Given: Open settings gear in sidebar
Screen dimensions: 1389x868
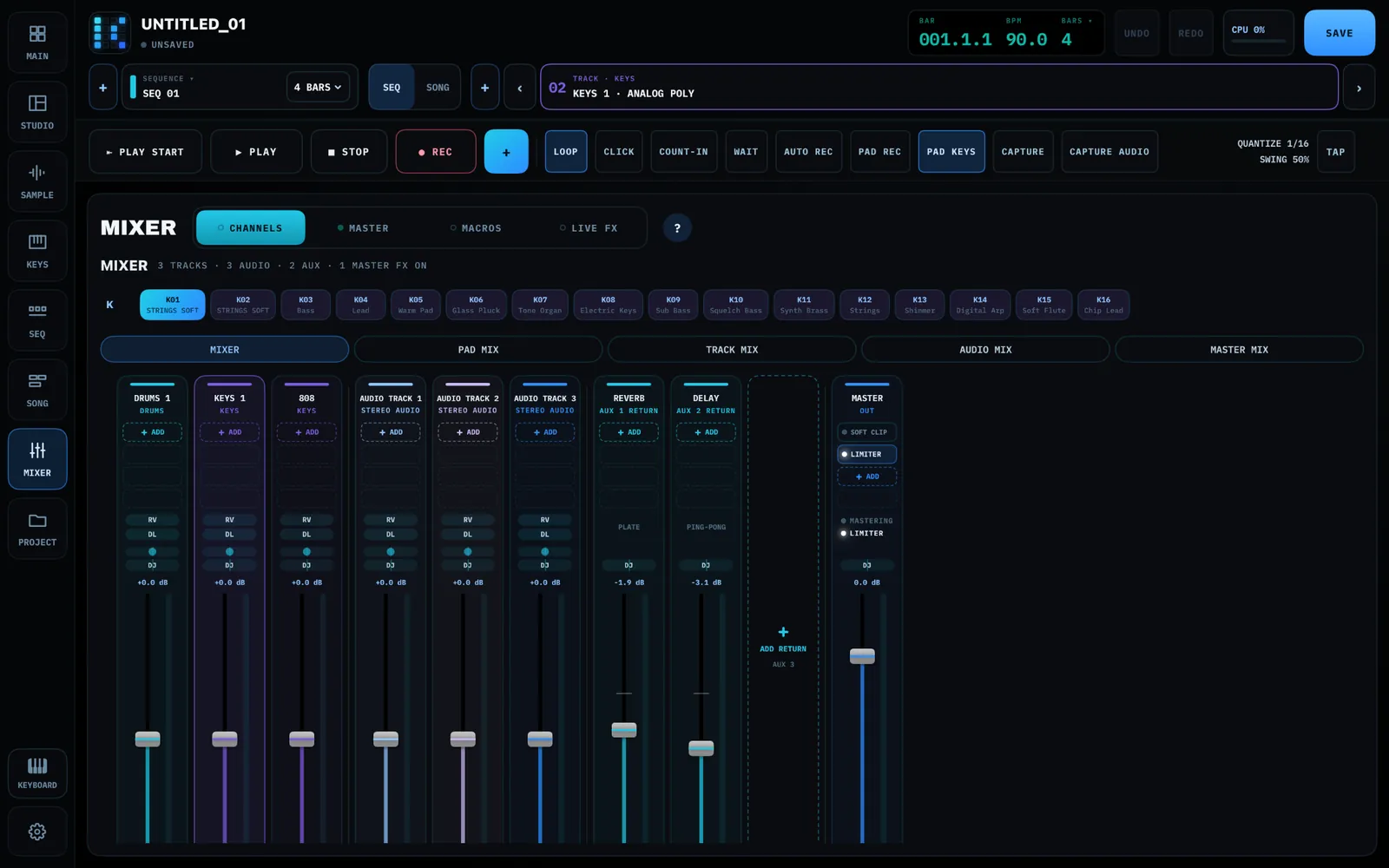Looking at the screenshot, I should pyautogui.click(x=37, y=832).
